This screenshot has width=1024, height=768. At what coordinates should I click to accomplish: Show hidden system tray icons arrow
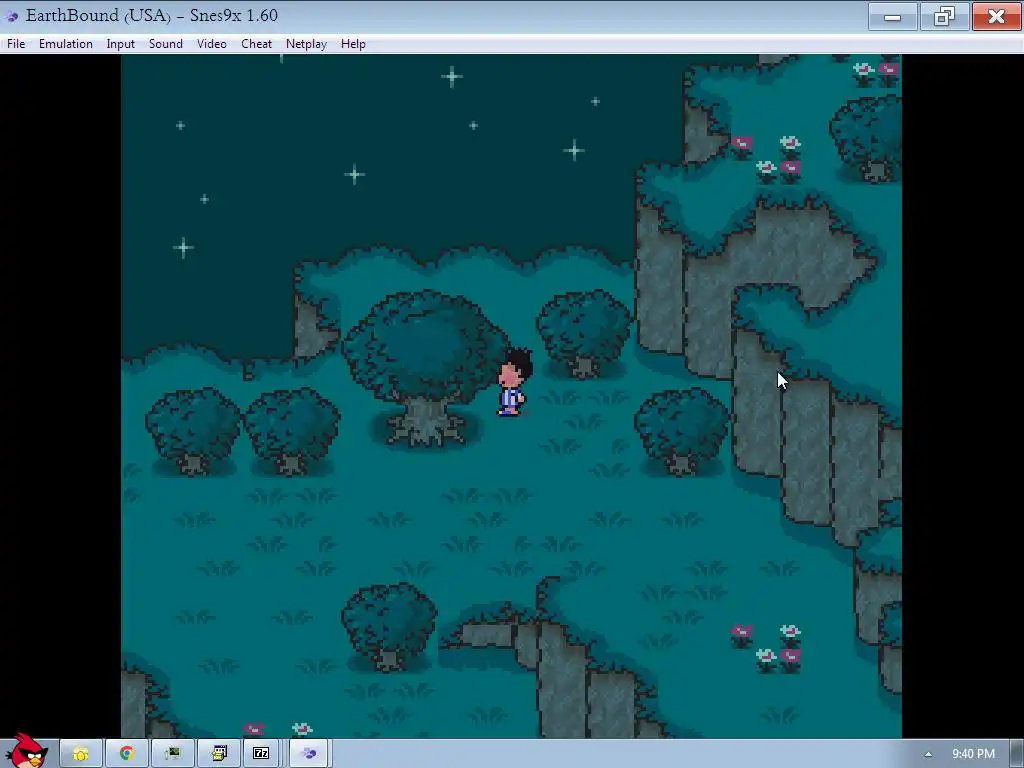pos(928,754)
